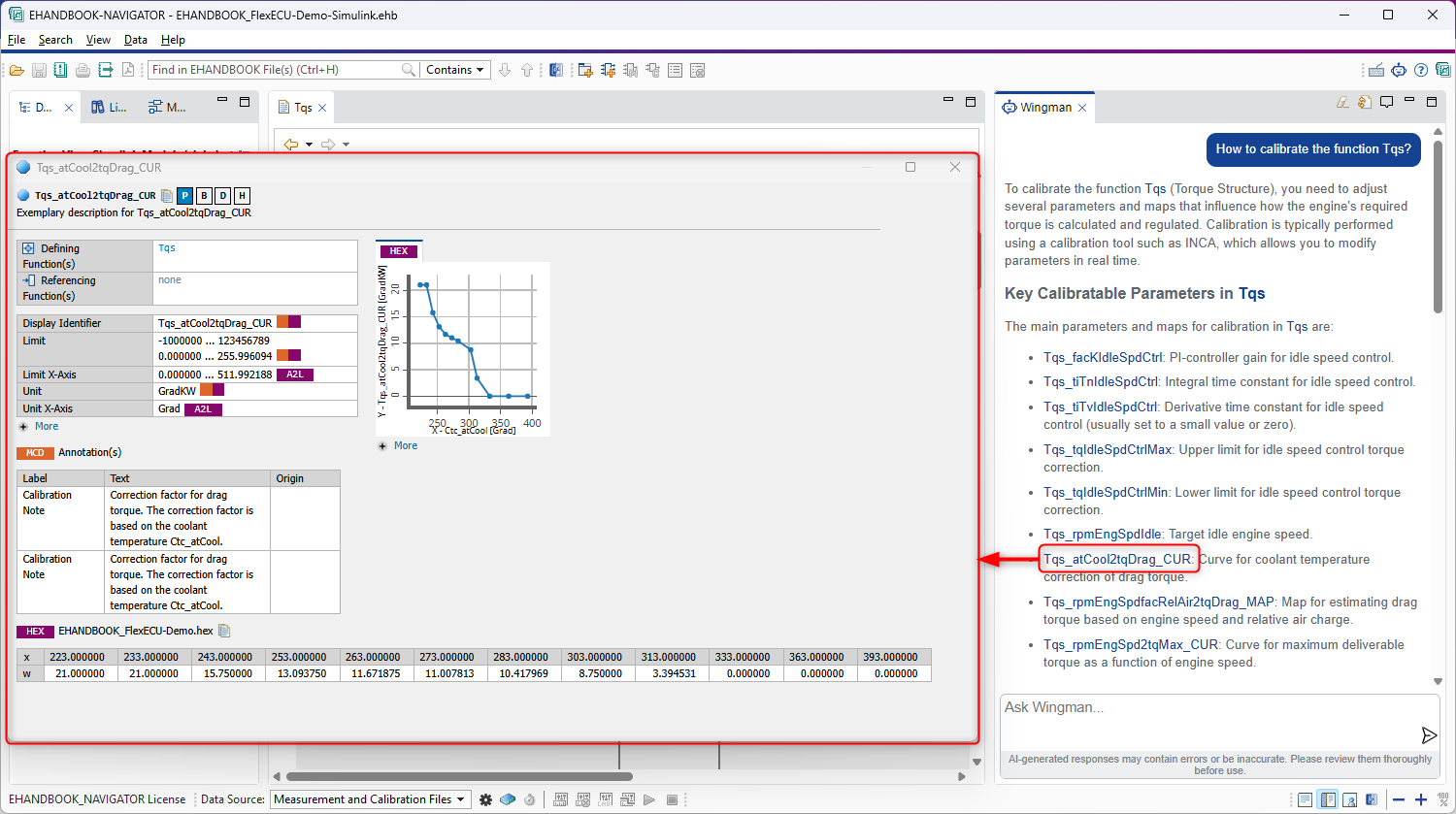The height and width of the screenshot is (814, 1456).
Task: Click the open folder icon in toolbar
Action: click(x=17, y=70)
